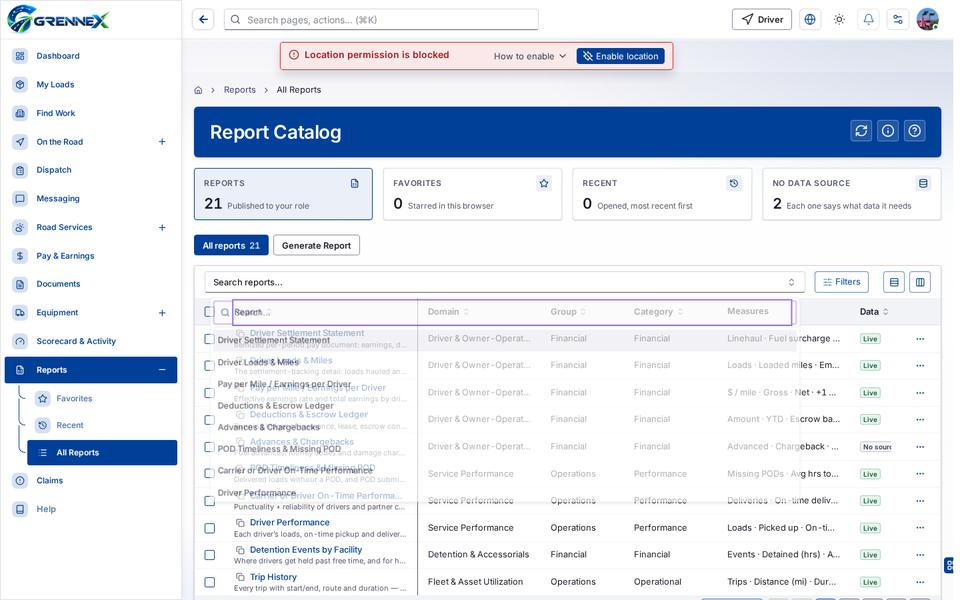Switch to the column layout view icon
Image resolution: width=960 pixels, height=600 pixels.
pyautogui.click(x=920, y=282)
